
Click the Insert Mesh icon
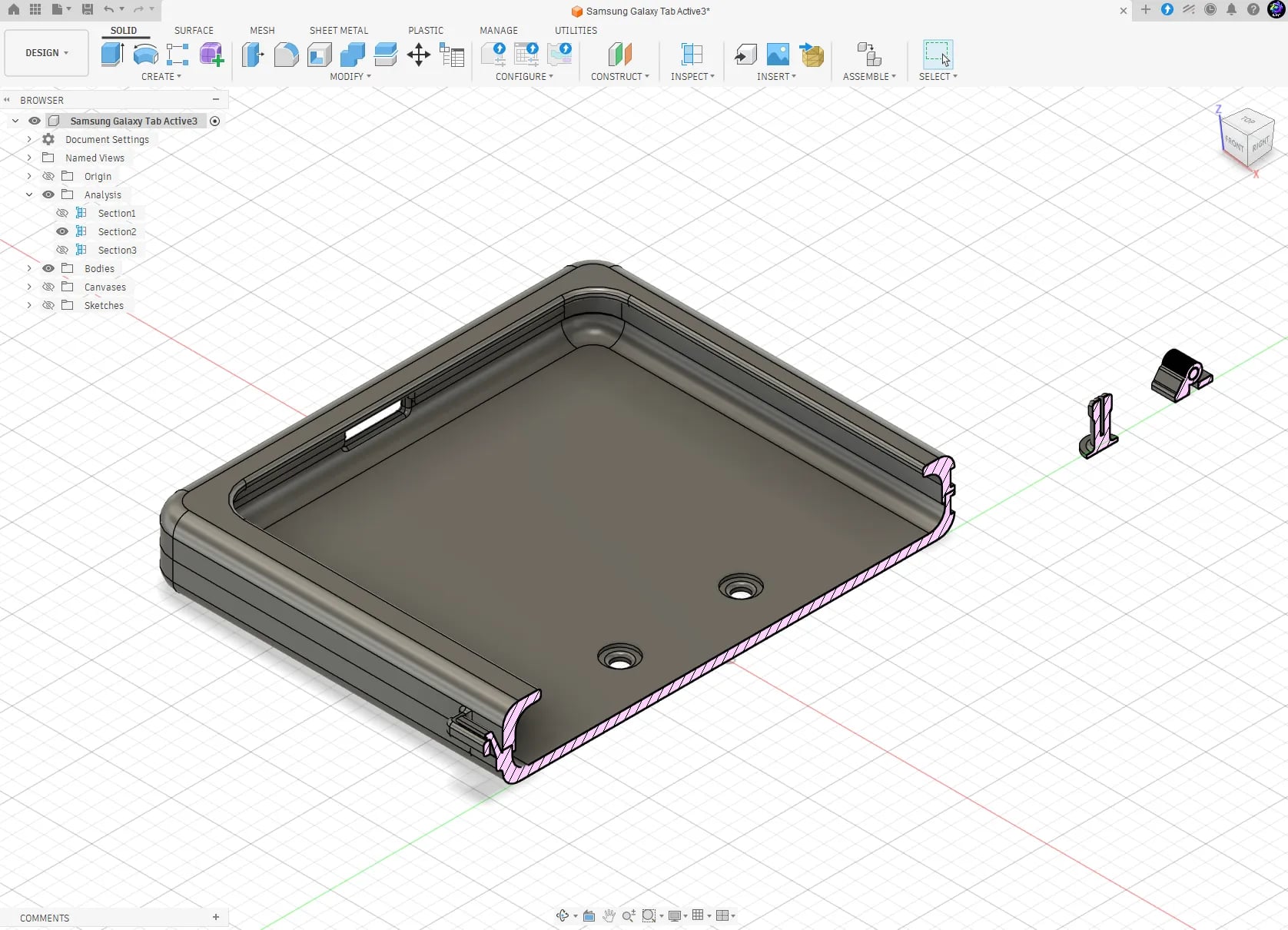pos(812,55)
